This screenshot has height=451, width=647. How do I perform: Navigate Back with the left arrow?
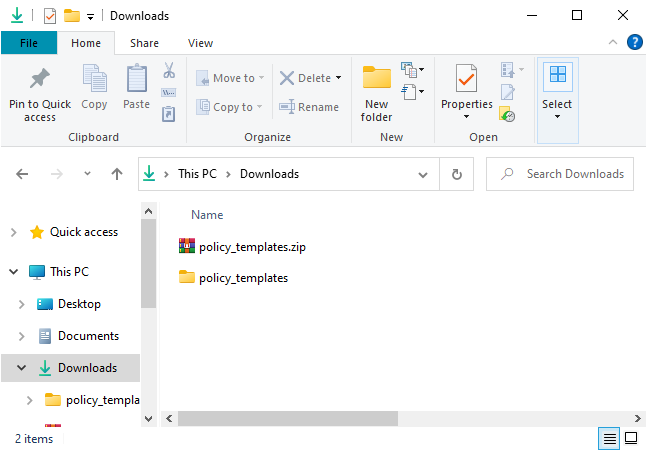(x=22, y=174)
